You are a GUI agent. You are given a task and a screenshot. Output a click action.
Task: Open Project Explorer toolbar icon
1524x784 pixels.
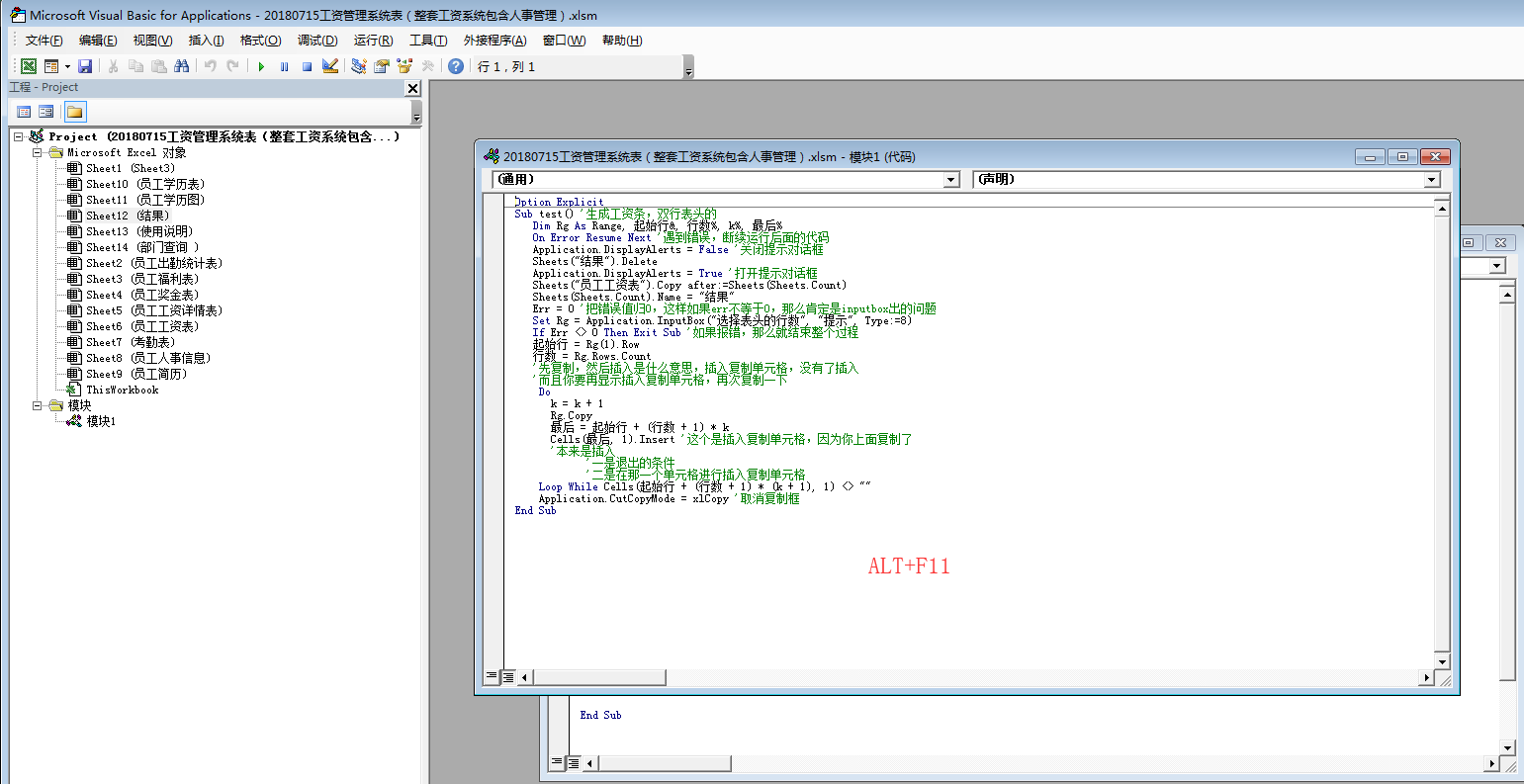pyautogui.click(x=359, y=66)
